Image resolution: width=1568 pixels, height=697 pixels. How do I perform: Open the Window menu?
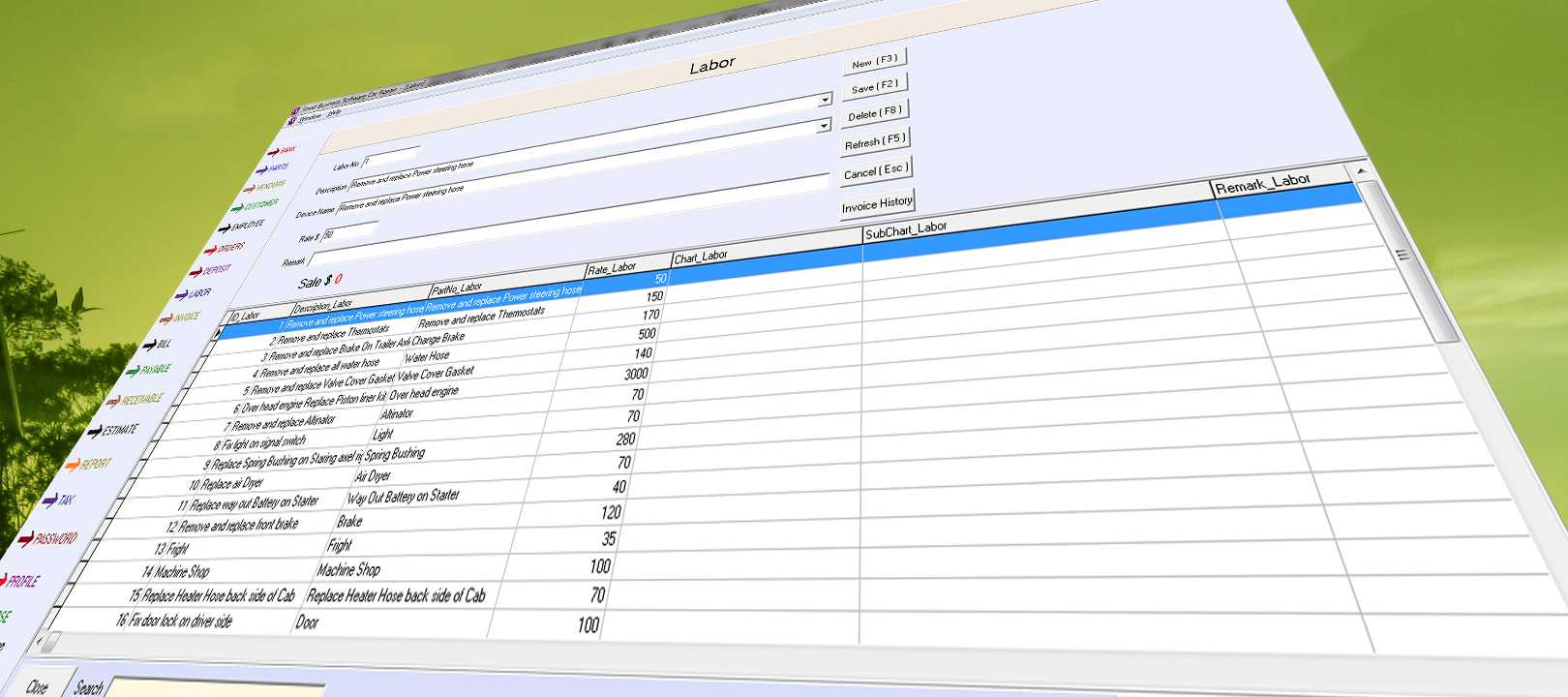pos(310,117)
